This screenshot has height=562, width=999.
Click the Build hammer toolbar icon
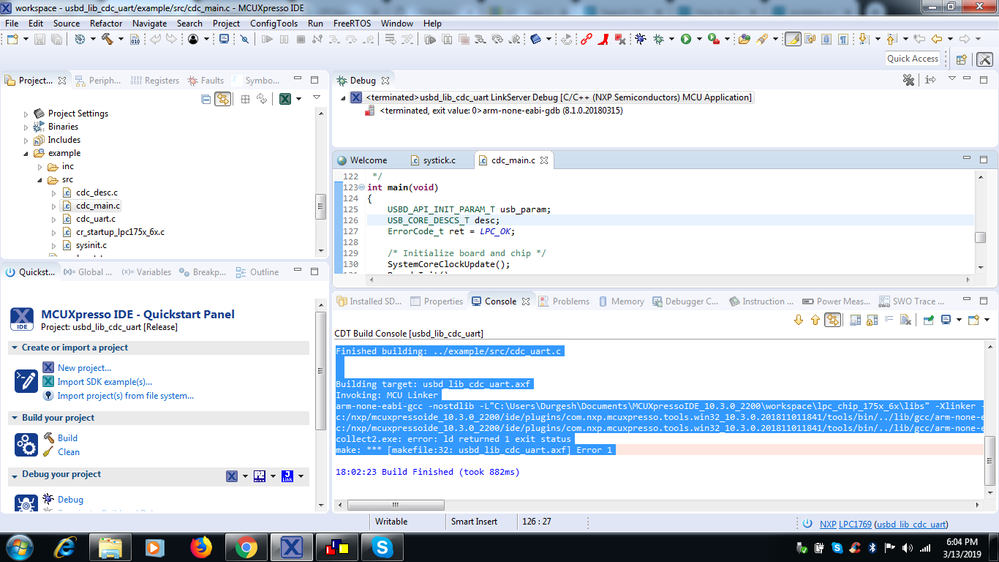click(x=107, y=40)
